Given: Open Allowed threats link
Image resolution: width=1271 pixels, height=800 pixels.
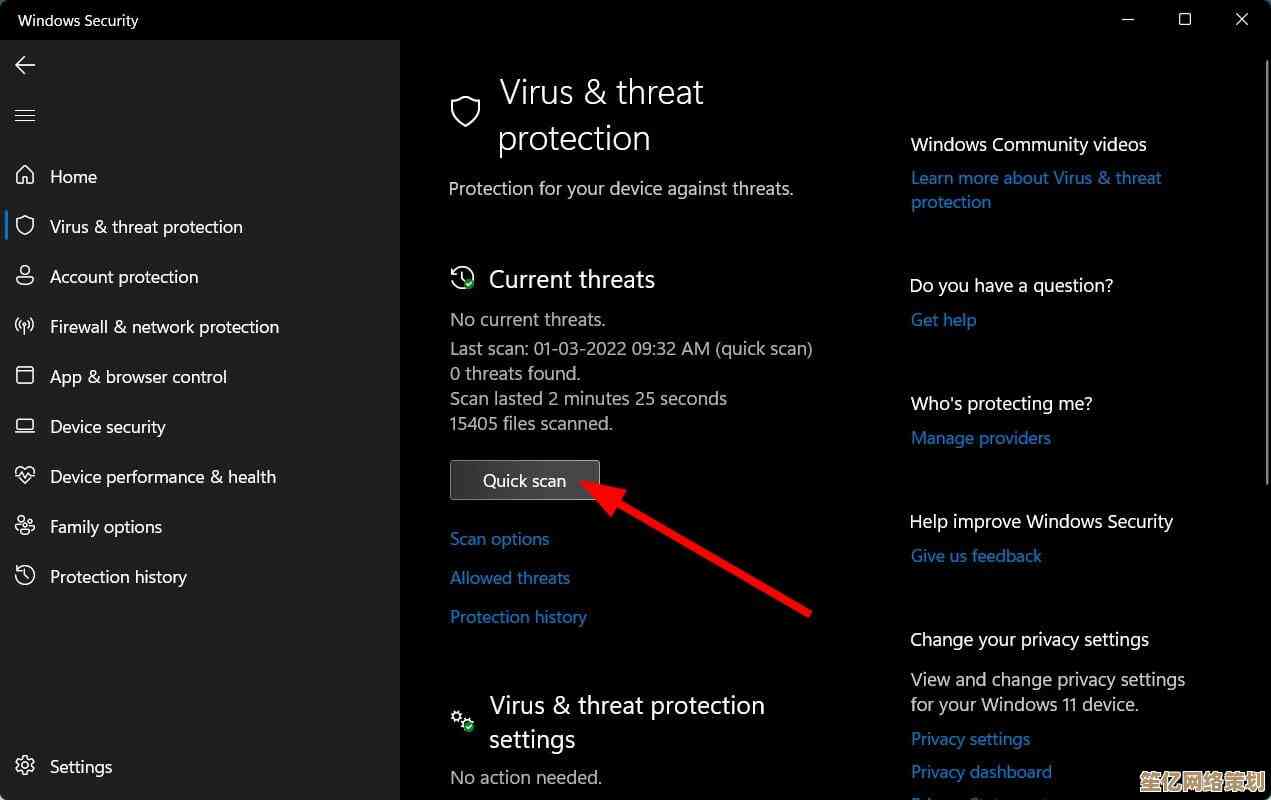Looking at the screenshot, I should 509,578.
